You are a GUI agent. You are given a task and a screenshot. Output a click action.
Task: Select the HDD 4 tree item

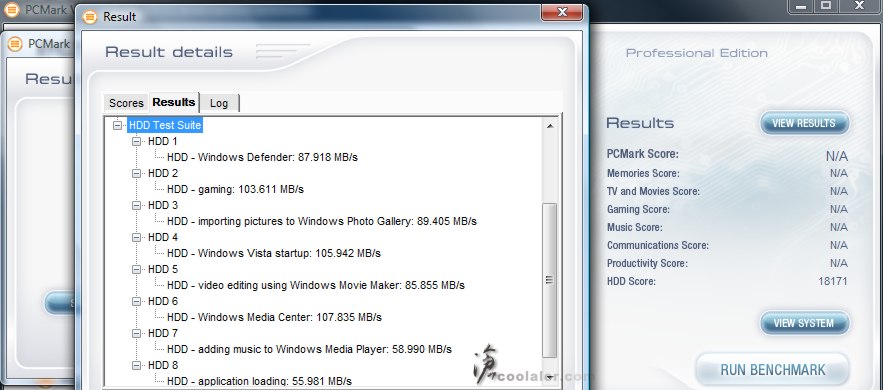[x=163, y=237]
